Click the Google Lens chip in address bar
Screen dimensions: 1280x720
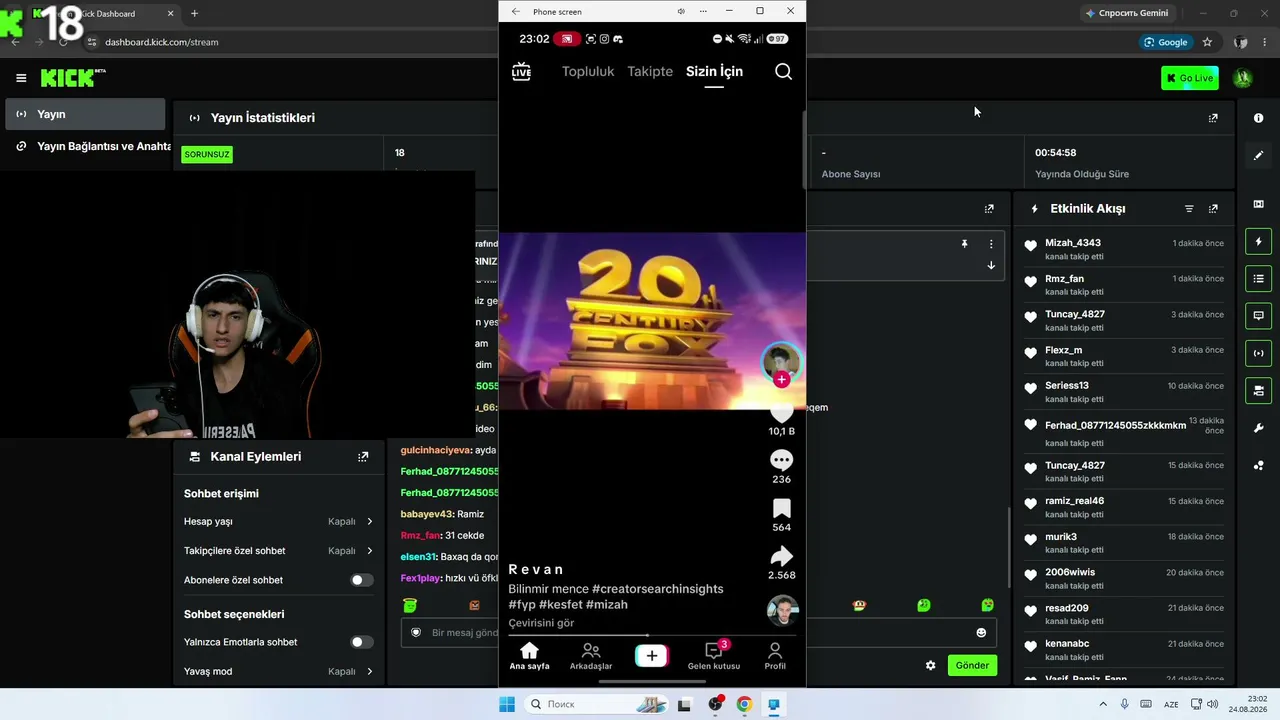pyautogui.click(x=1165, y=42)
